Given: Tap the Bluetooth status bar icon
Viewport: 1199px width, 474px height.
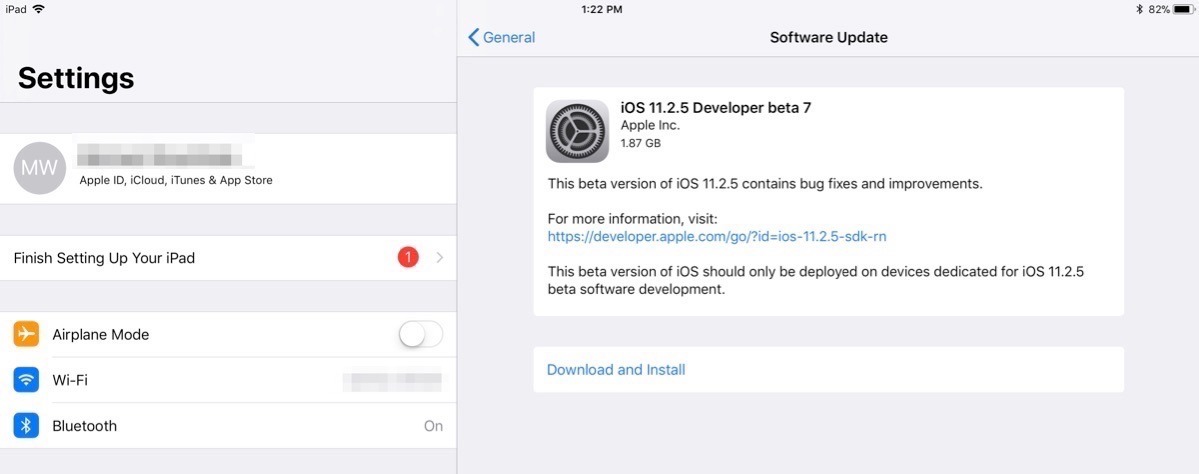Looking at the screenshot, I should tap(1139, 9).
